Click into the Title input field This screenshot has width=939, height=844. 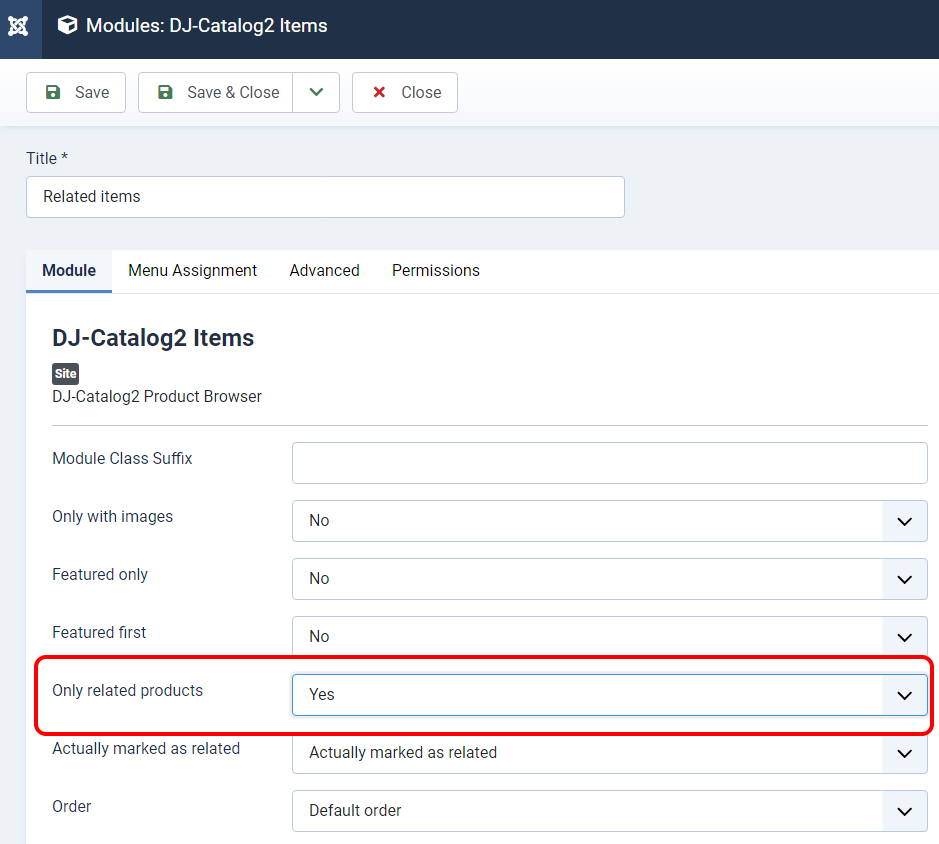coord(325,196)
